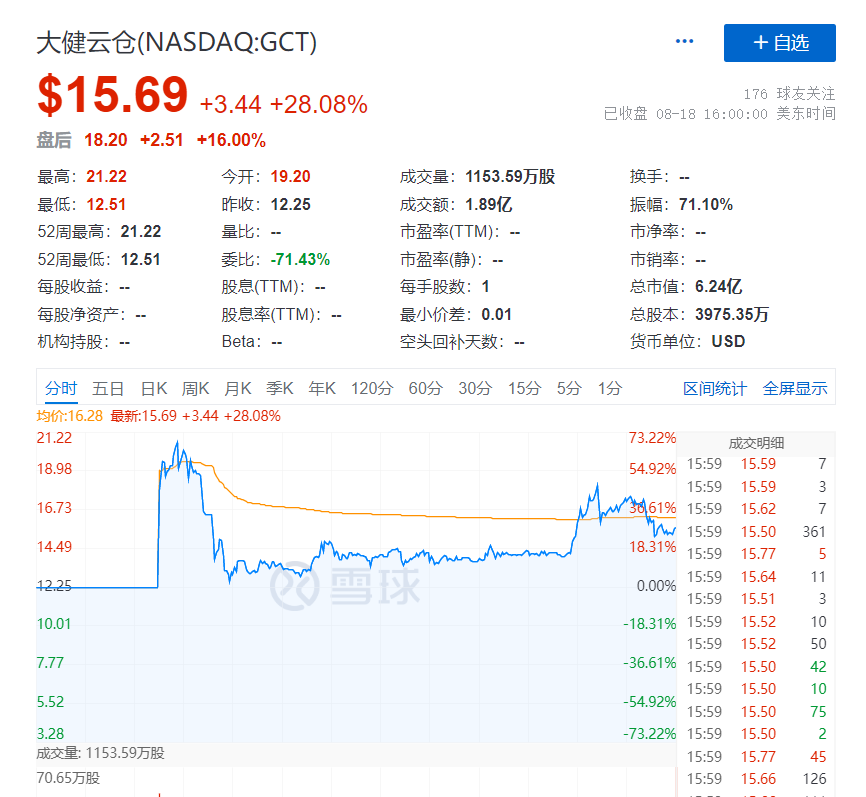Select the 15.51 trade row
This screenshot has width=866, height=797.
756,599
